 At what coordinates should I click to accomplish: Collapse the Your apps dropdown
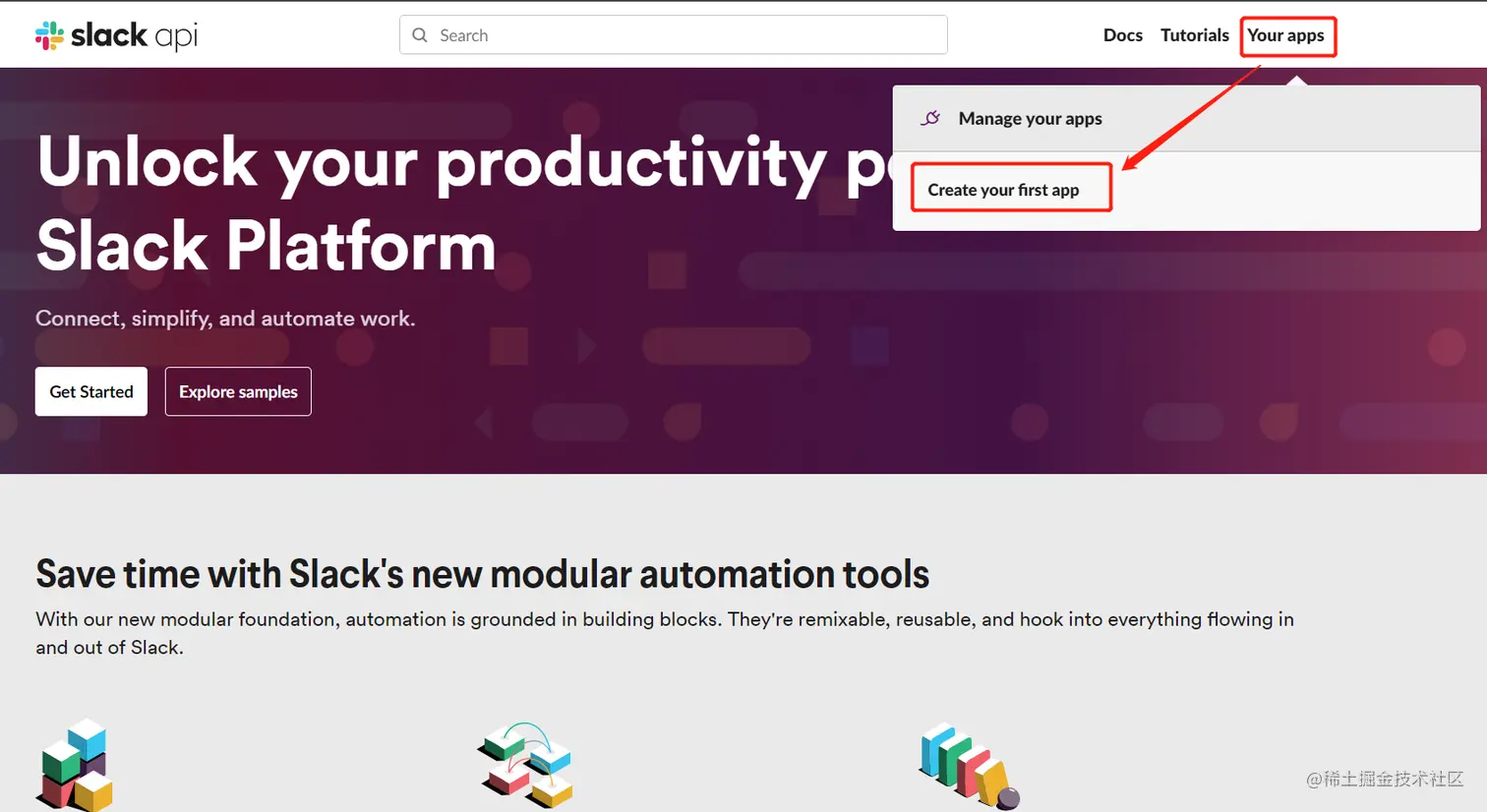pyautogui.click(x=1285, y=35)
